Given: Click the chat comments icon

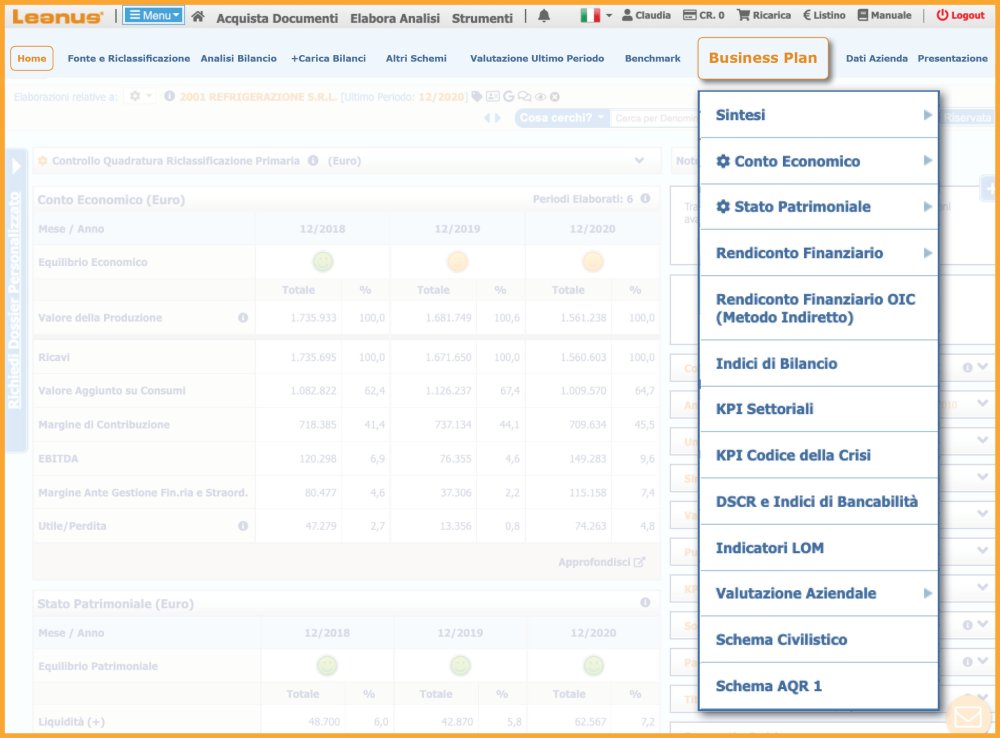Looking at the screenshot, I should pos(524,97).
